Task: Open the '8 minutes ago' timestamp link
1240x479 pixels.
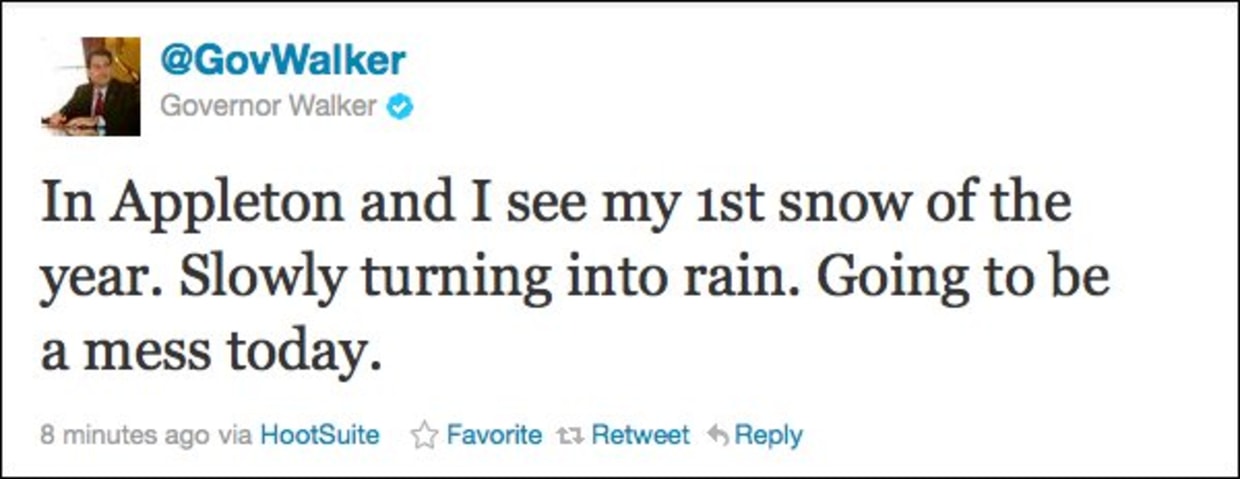Action: pyautogui.click(x=126, y=436)
